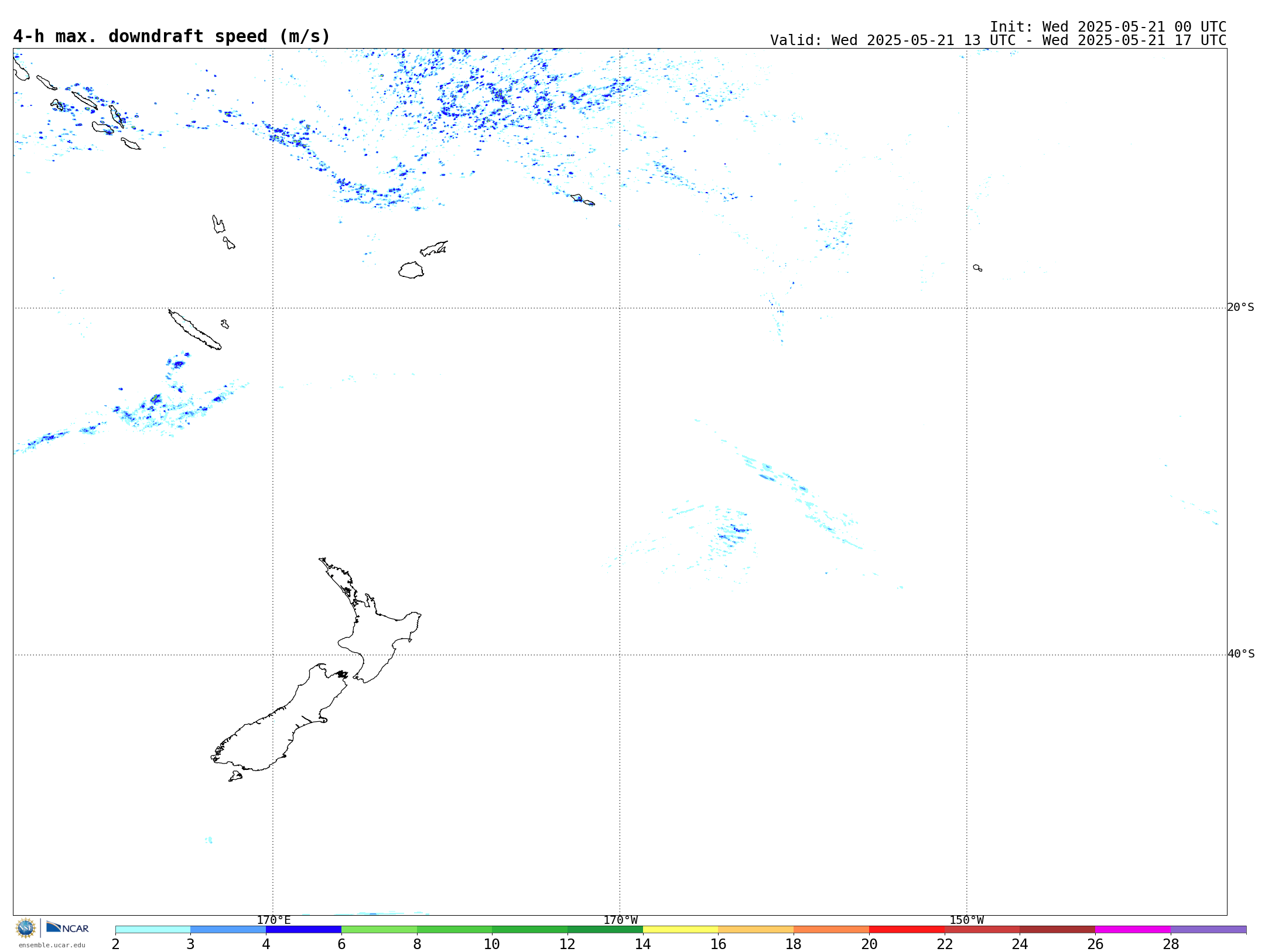Pick the light green 6–8 m/s swatch
This screenshot has height=952, width=1265.
(x=379, y=929)
